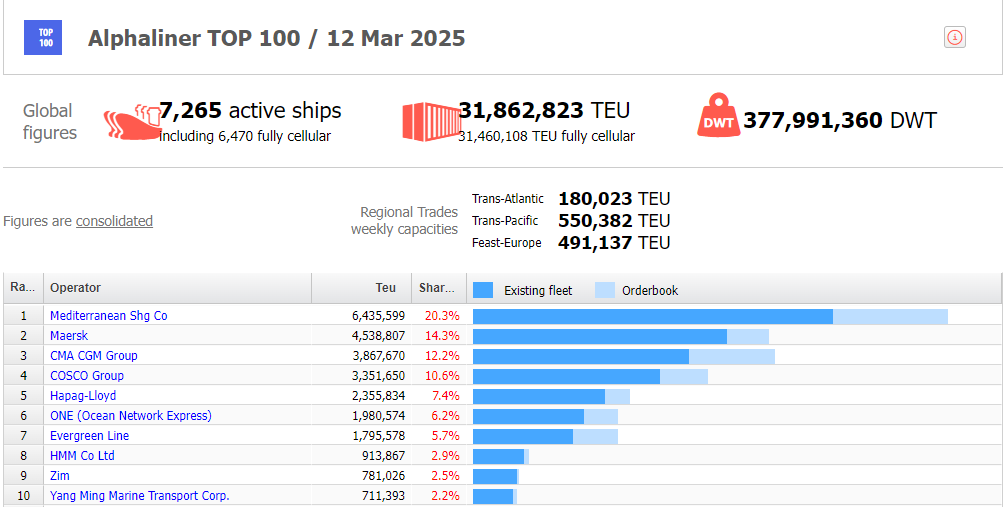The image size is (1007, 507).
Task: Click the Orderbook legend swatch
Action: click(605, 290)
